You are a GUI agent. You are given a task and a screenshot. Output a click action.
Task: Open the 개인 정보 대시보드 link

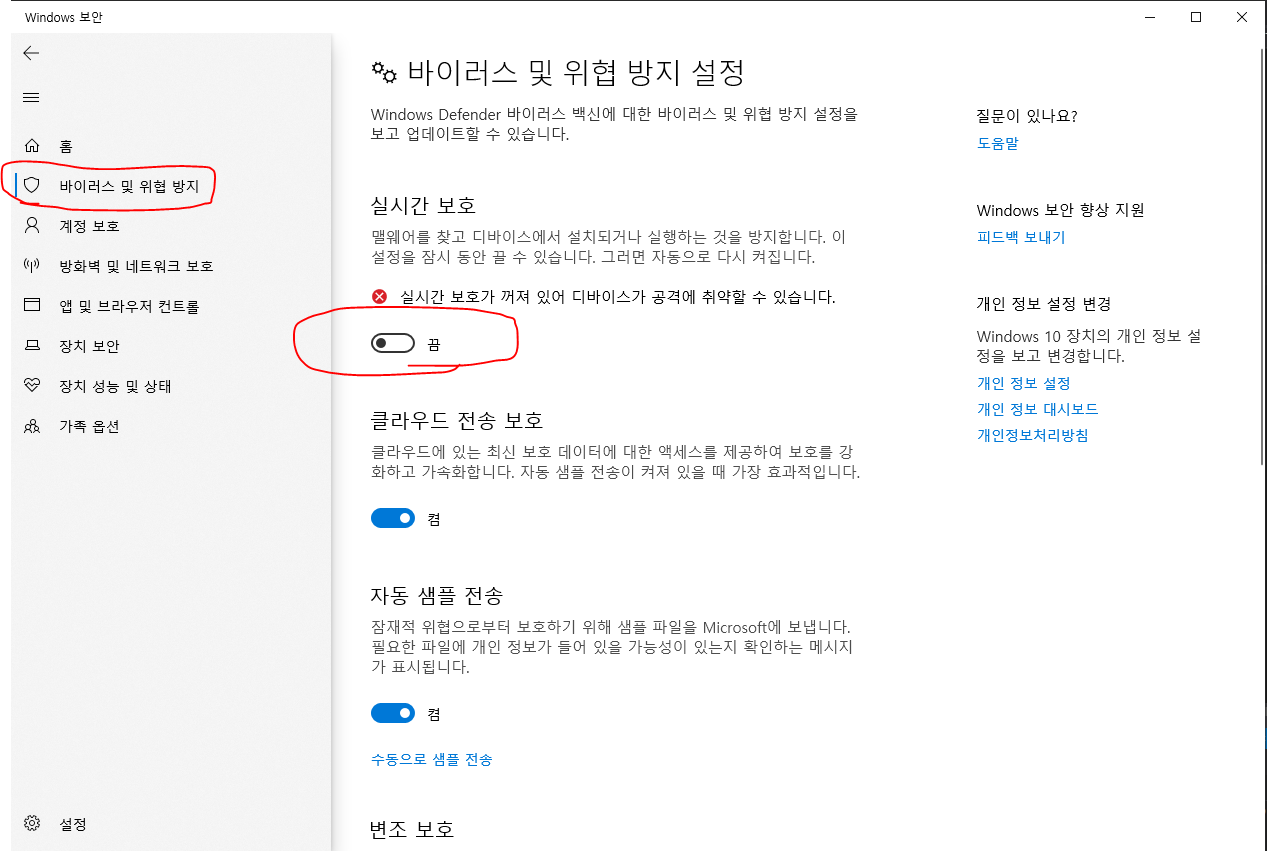(x=1037, y=409)
